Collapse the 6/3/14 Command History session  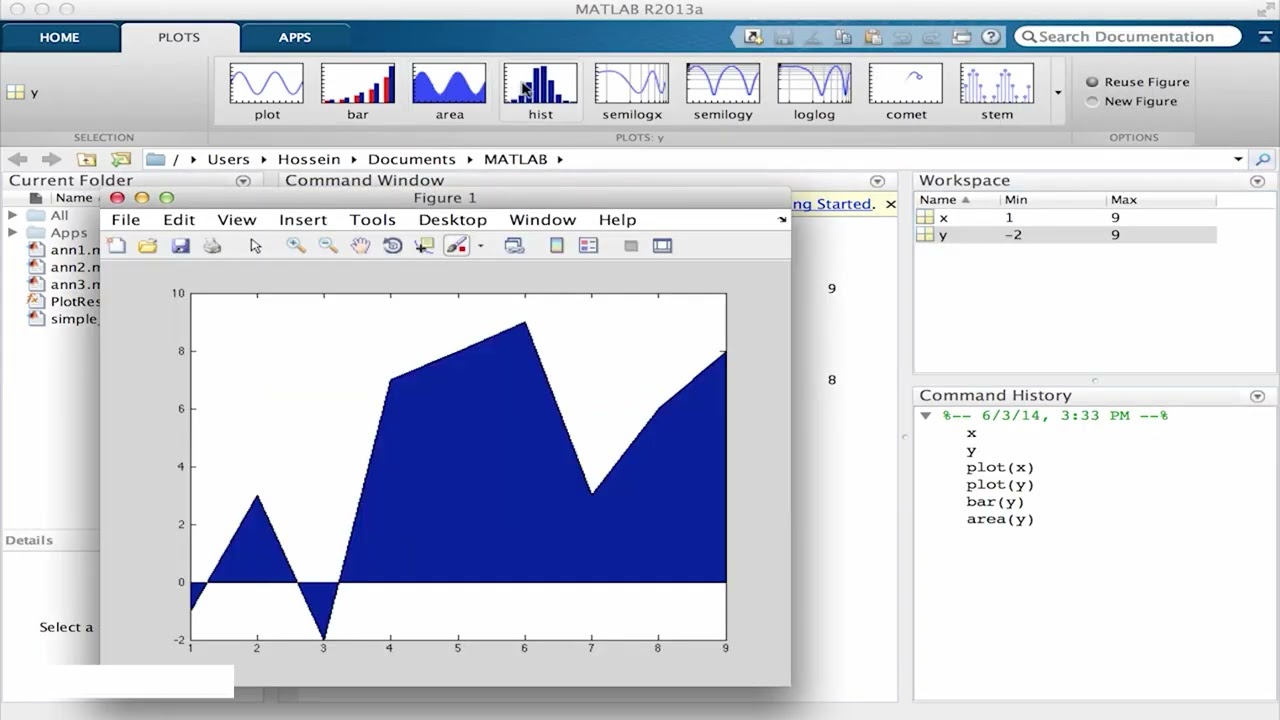pos(925,415)
